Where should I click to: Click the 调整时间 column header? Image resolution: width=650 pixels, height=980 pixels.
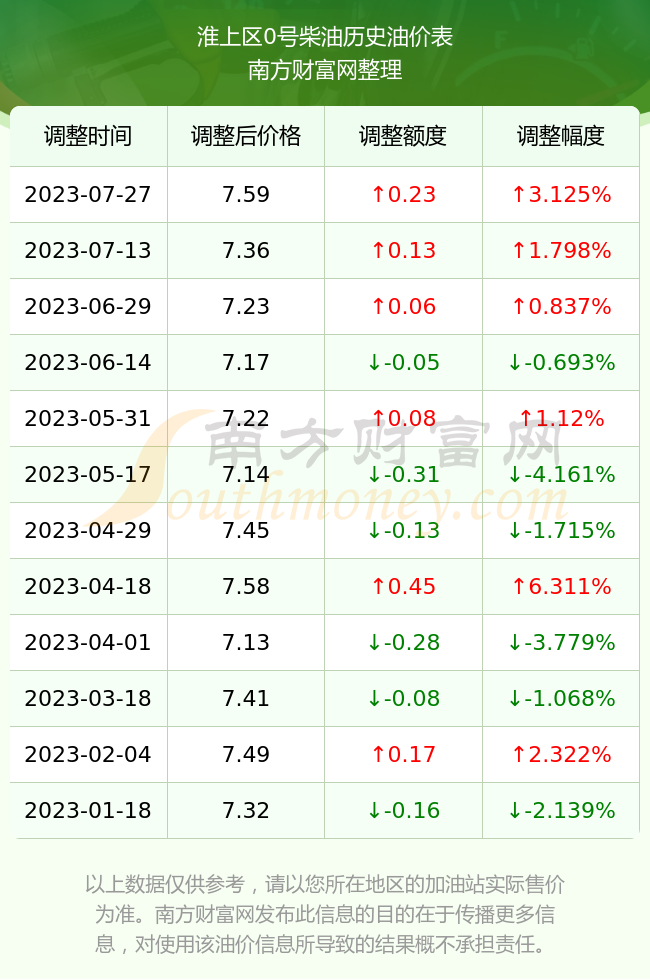point(88,136)
